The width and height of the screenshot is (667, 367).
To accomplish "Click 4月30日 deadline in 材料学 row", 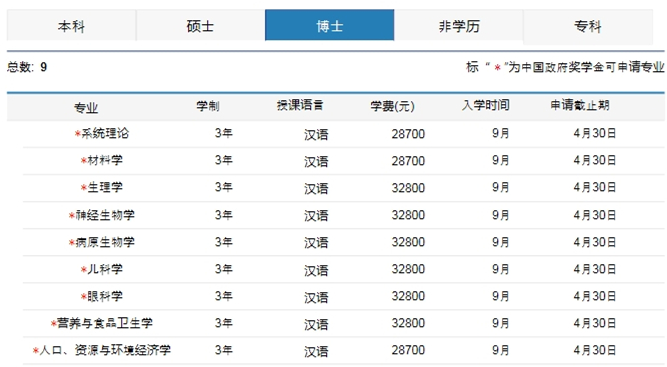I will 595,160.
